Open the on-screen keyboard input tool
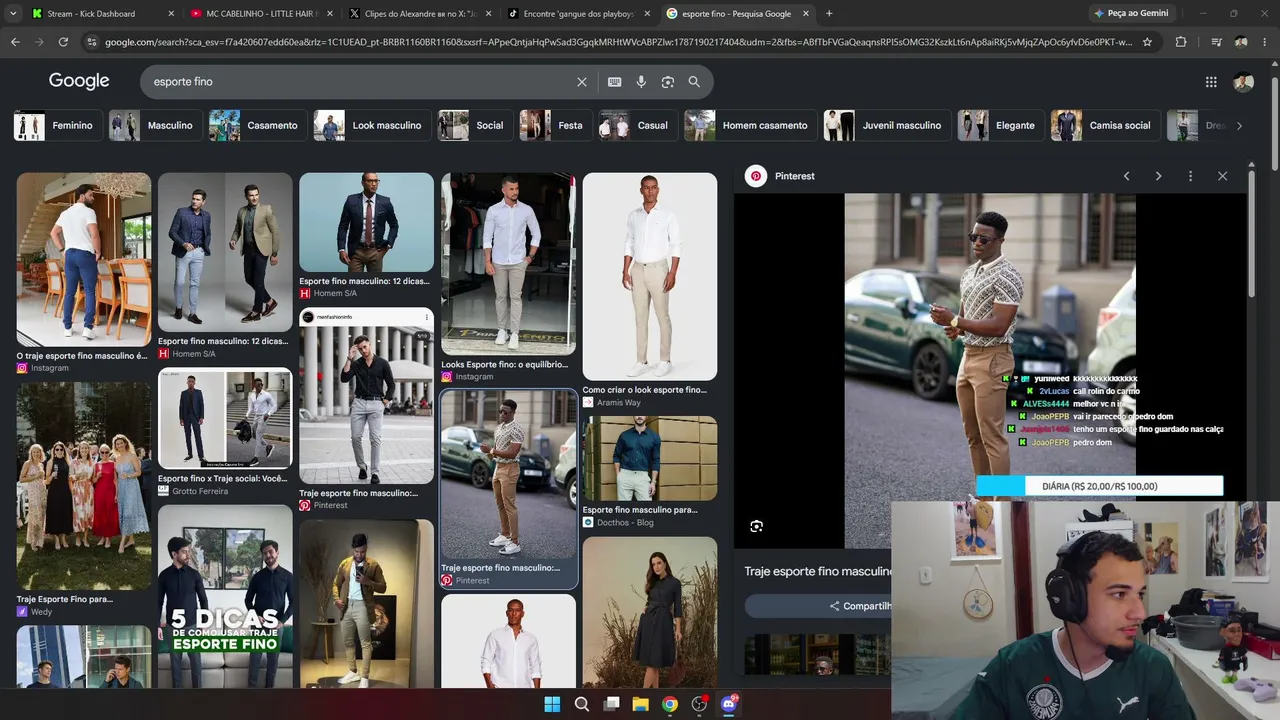 614,82
